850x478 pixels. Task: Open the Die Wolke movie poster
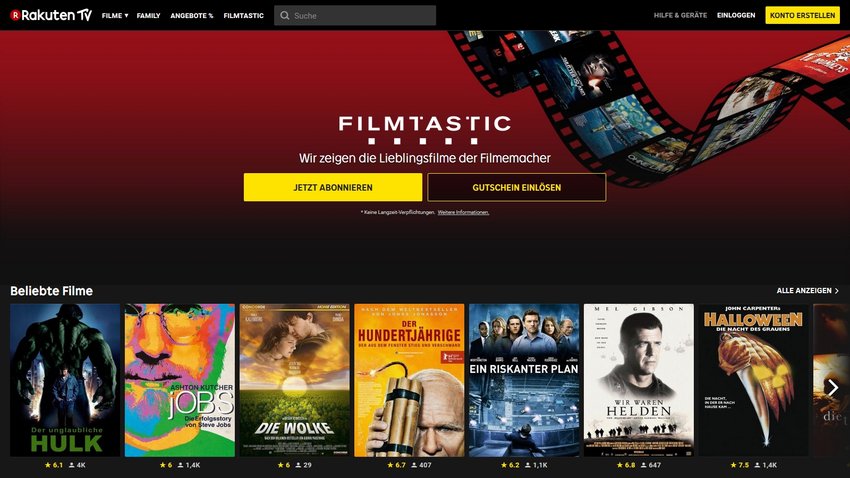tap(294, 380)
